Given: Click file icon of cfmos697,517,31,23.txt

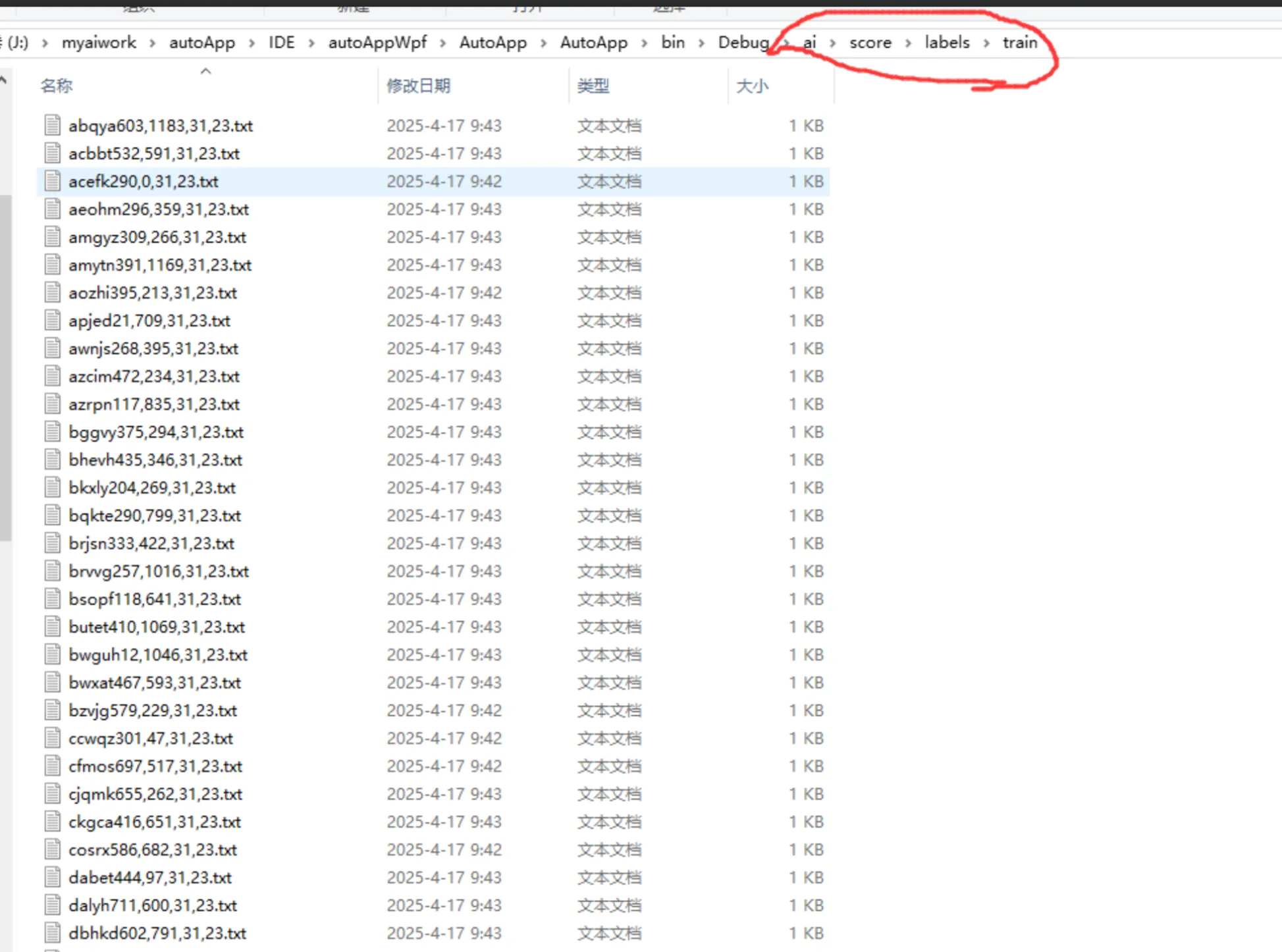Looking at the screenshot, I should (x=53, y=766).
